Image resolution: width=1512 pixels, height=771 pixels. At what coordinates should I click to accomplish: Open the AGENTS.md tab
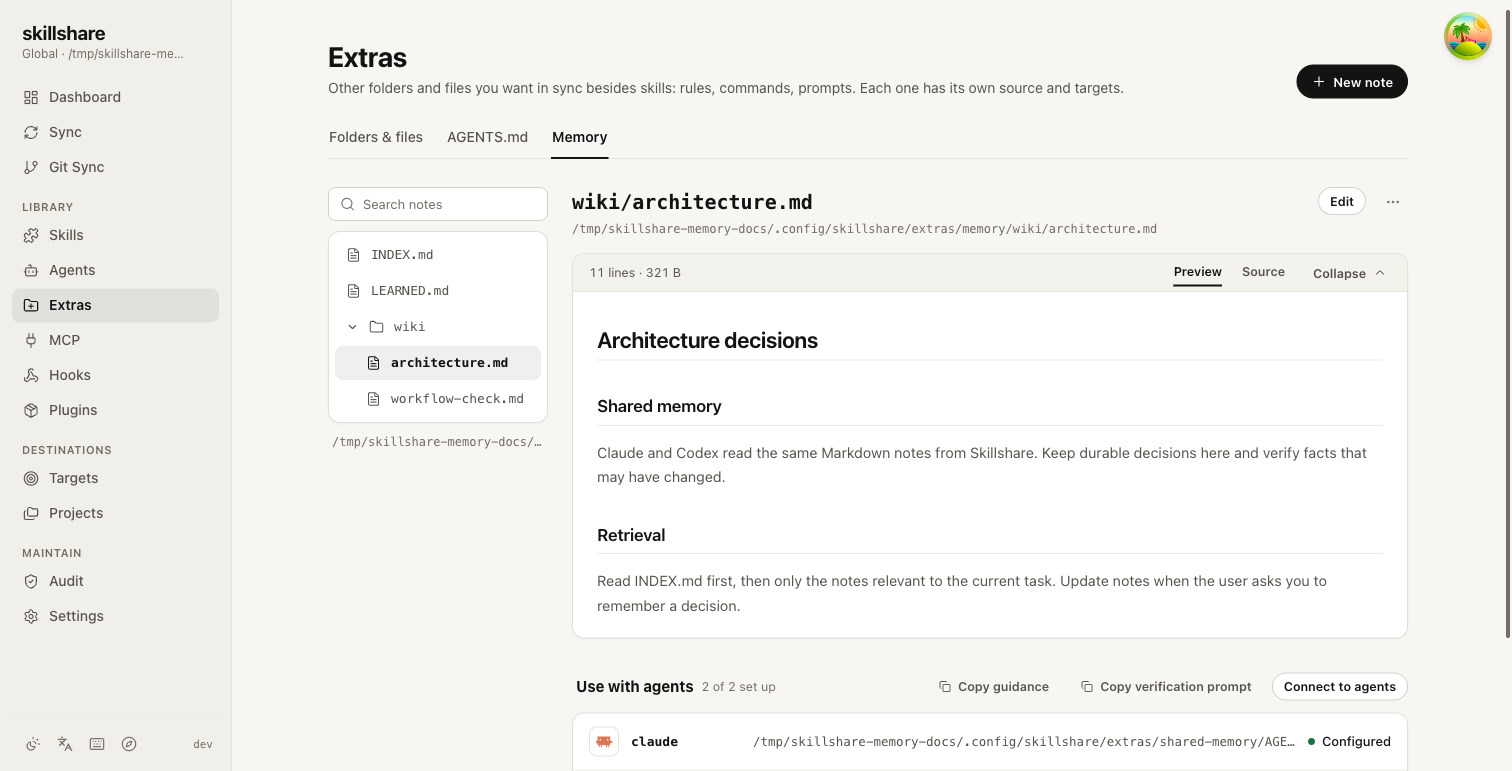point(487,137)
